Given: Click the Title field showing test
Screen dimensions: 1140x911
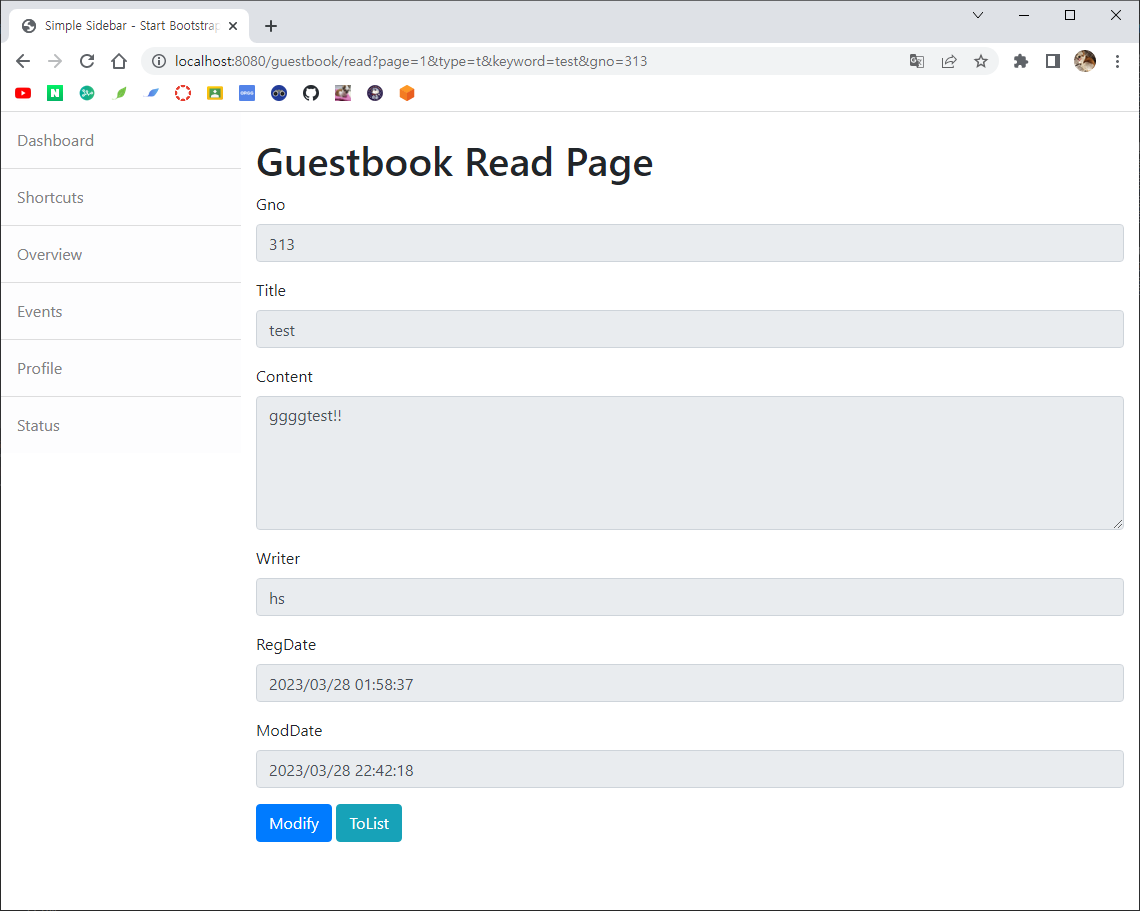Looking at the screenshot, I should point(689,329).
